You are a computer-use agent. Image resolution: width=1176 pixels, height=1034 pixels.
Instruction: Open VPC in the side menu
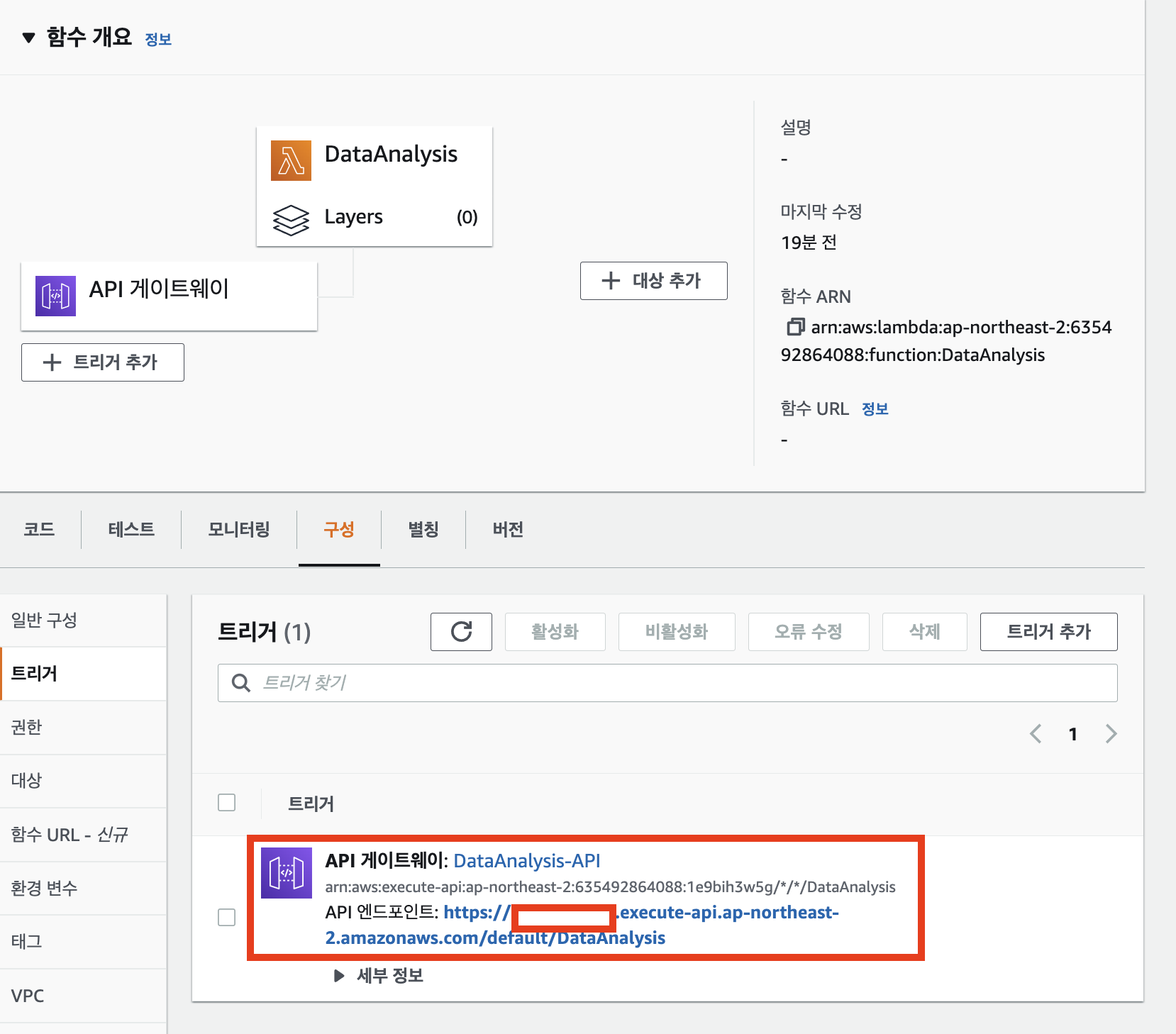click(x=83, y=996)
